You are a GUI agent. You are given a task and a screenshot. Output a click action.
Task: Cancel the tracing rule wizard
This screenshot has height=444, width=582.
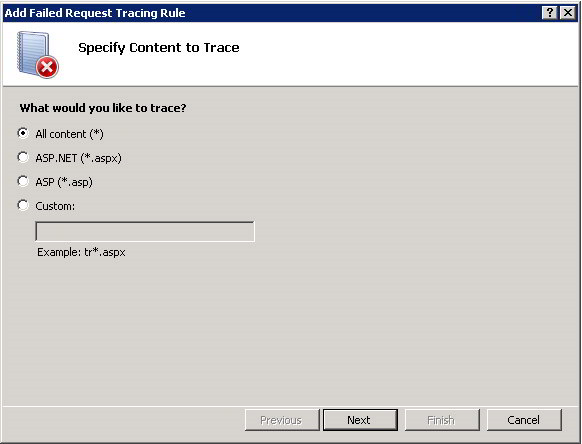point(524,420)
